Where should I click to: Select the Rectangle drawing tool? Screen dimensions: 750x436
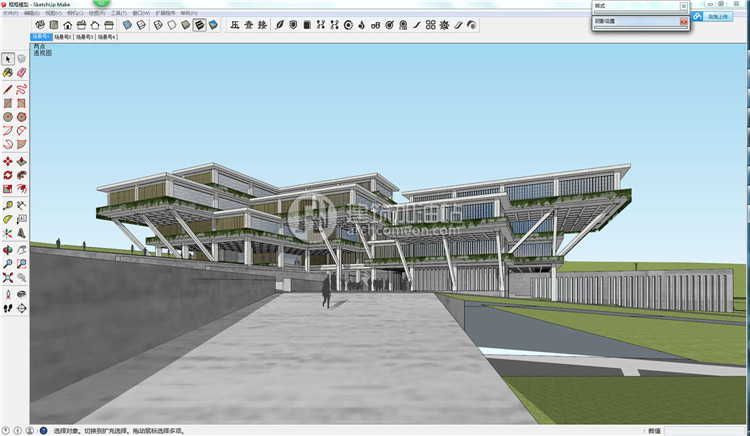(x=8, y=103)
